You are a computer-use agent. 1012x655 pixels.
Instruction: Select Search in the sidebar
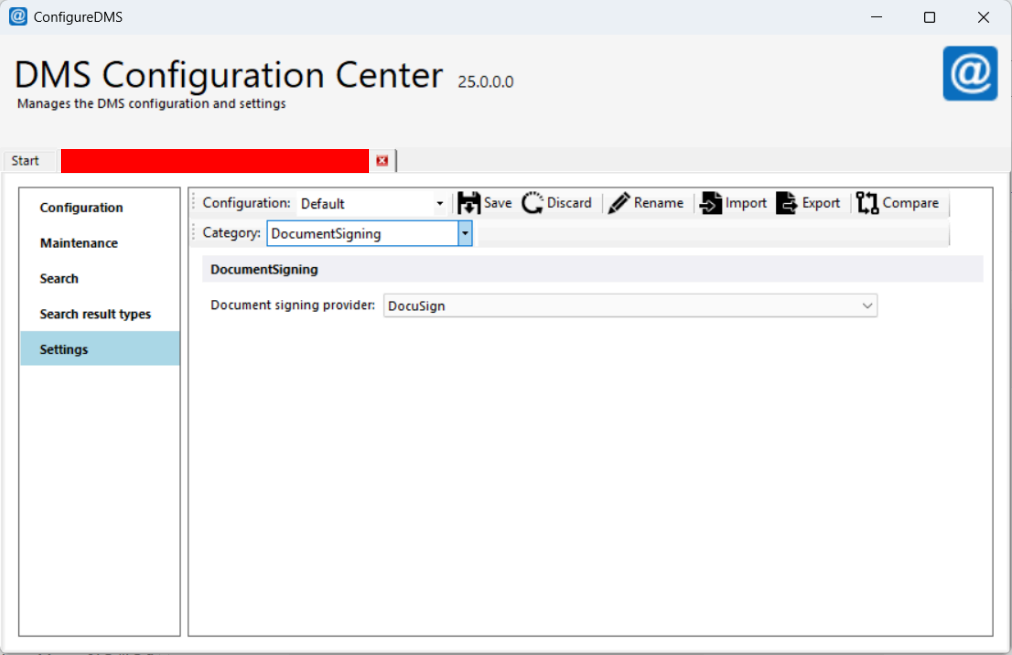(x=59, y=279)
